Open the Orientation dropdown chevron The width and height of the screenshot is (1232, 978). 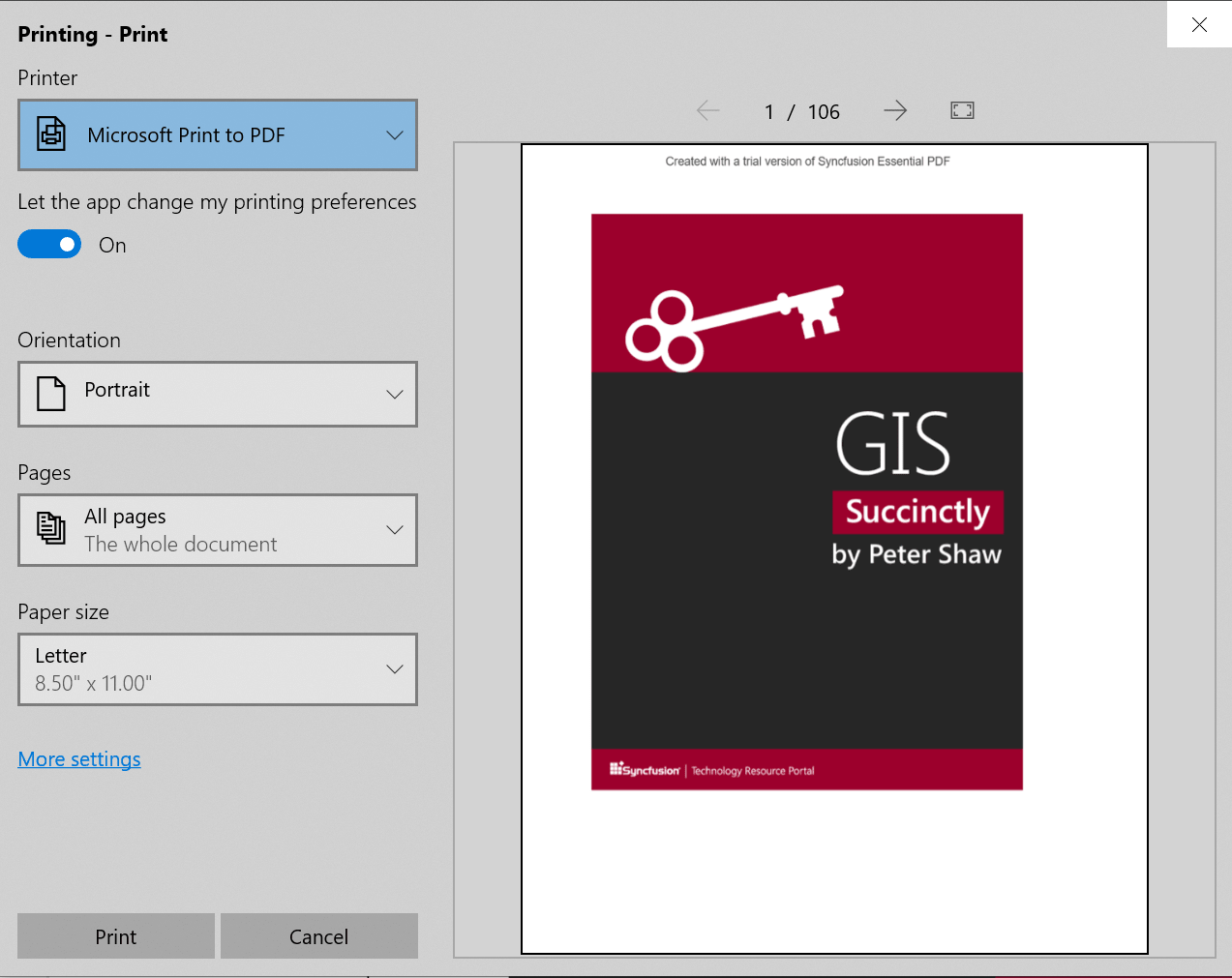(395, 394)
